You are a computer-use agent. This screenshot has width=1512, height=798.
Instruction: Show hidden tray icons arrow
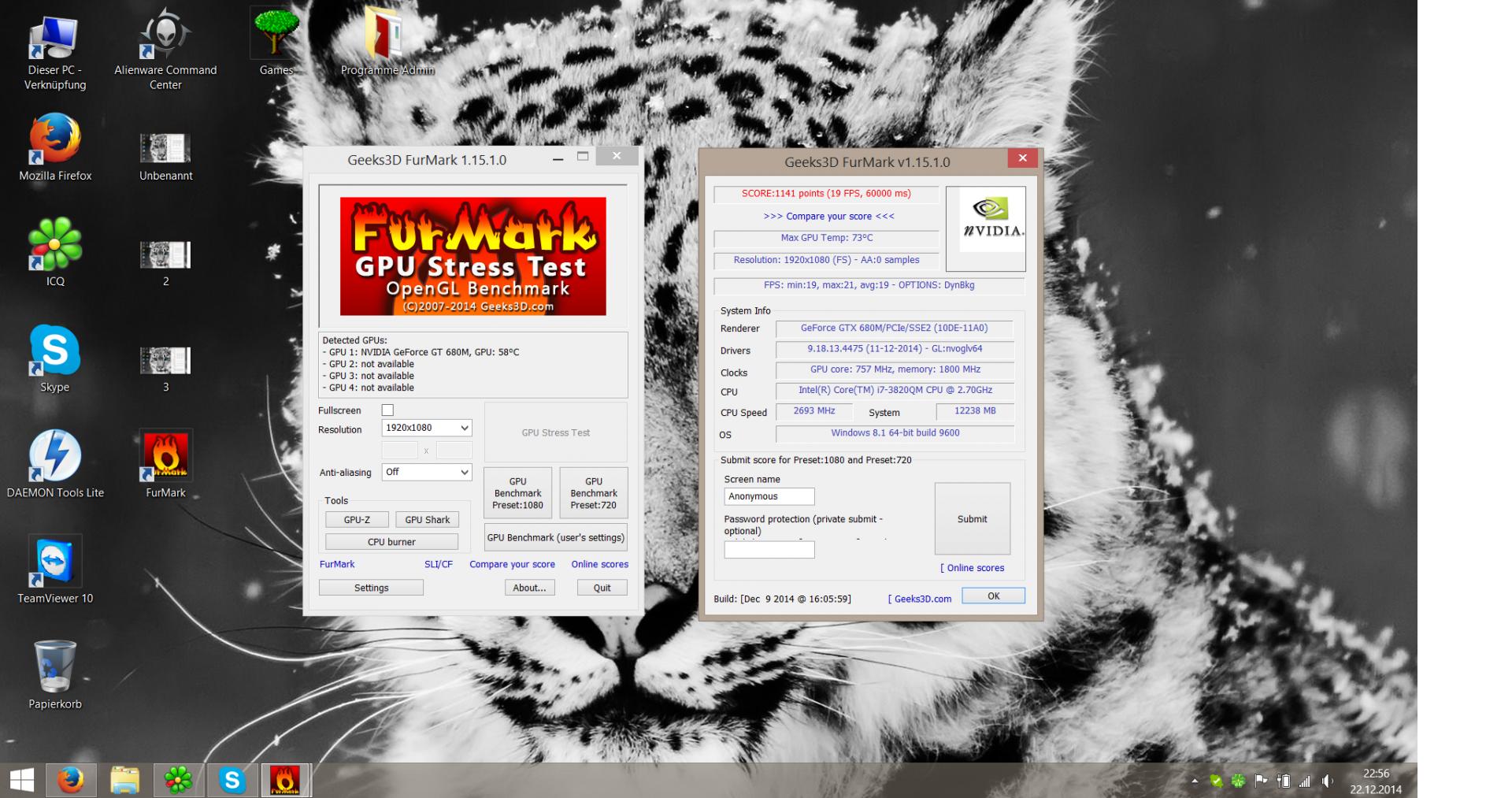coord(1195,781)
